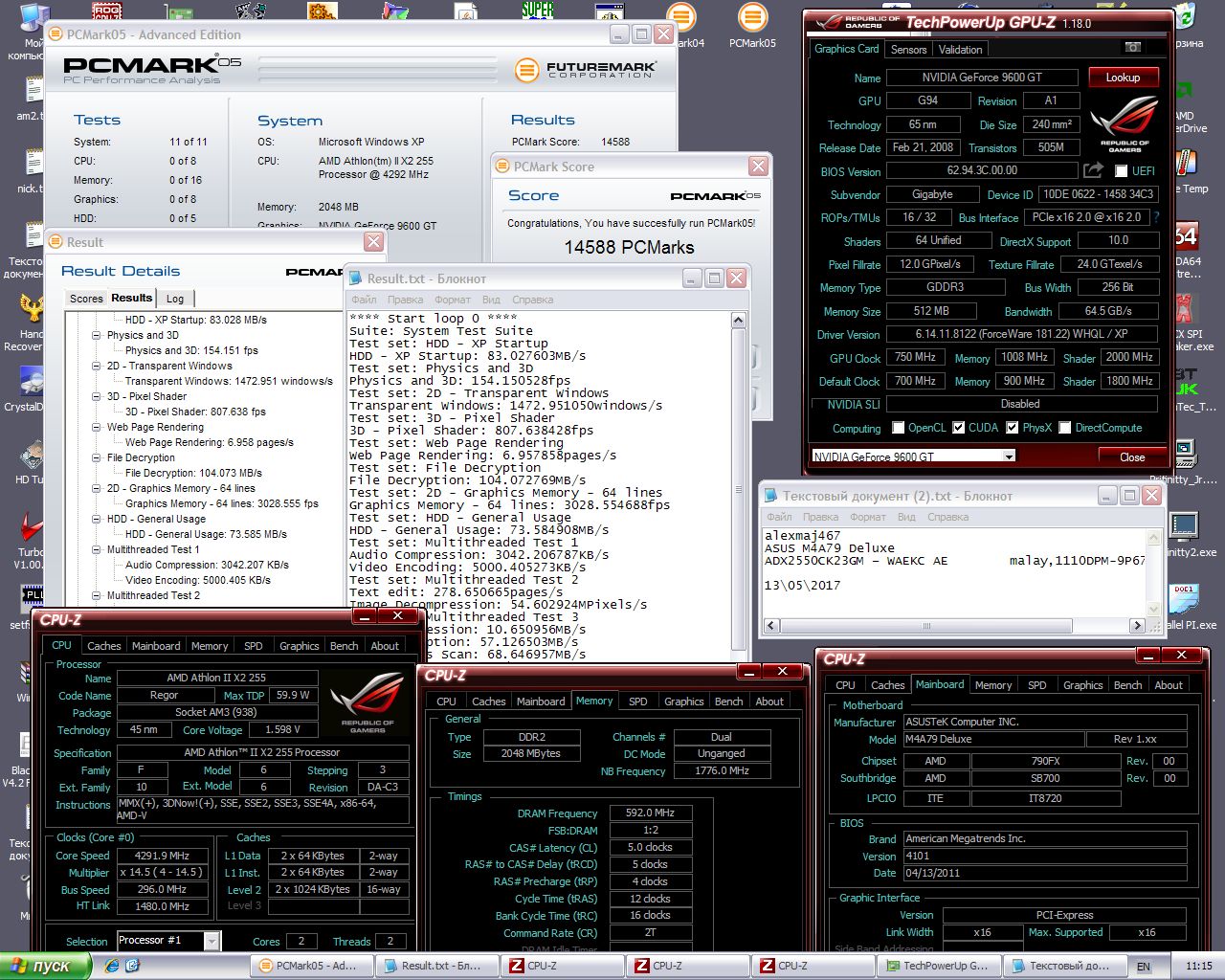Open the SPI Tweaker.exe desktop icon
This screenshot has height=980, width=1225.
[x=1187, y=308]
